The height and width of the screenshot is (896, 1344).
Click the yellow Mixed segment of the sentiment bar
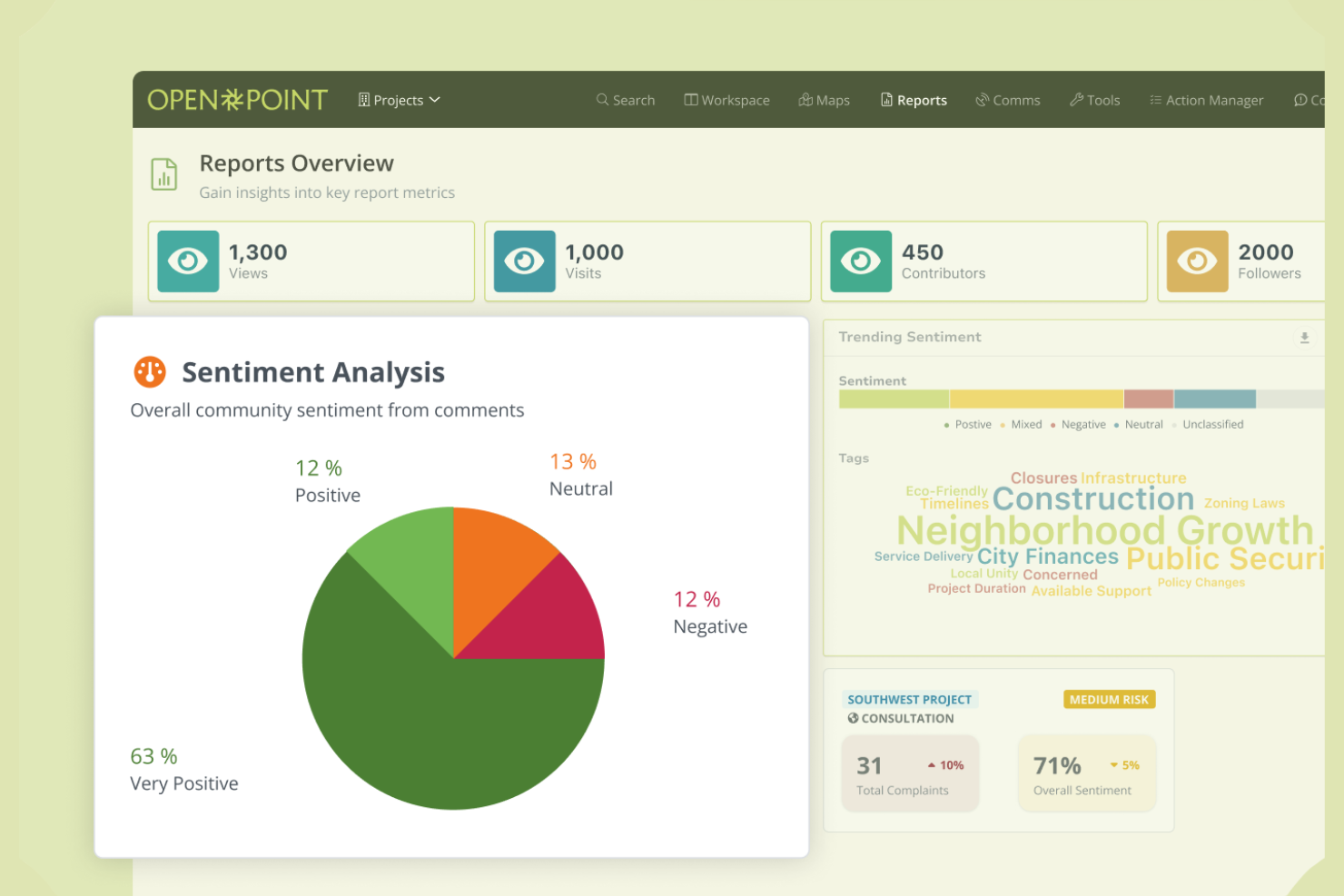(1036, 399)
